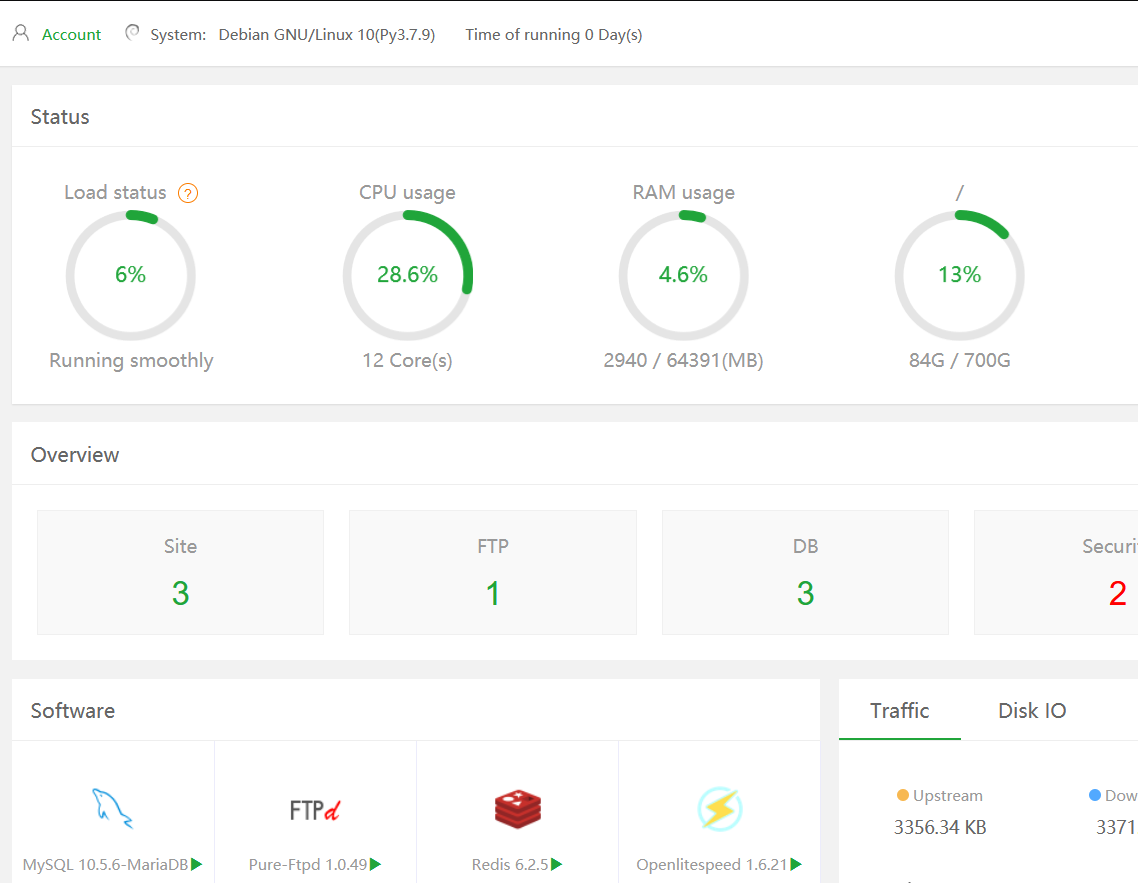The width and height of the screenshot is (1138, 883).
Task: Click the '12 Core(s)' text
Action: click(x=407, y=361)
